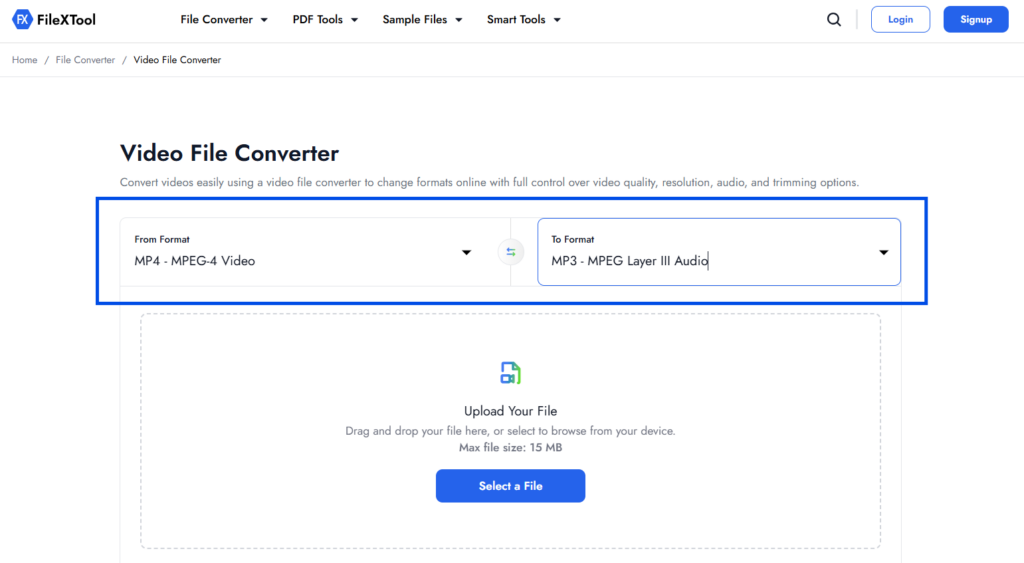The width and height of the screenshot is (1024, 563).
Task: Open the PDF Tools menu
Action: pyautogui.click(x=325, y=20)
